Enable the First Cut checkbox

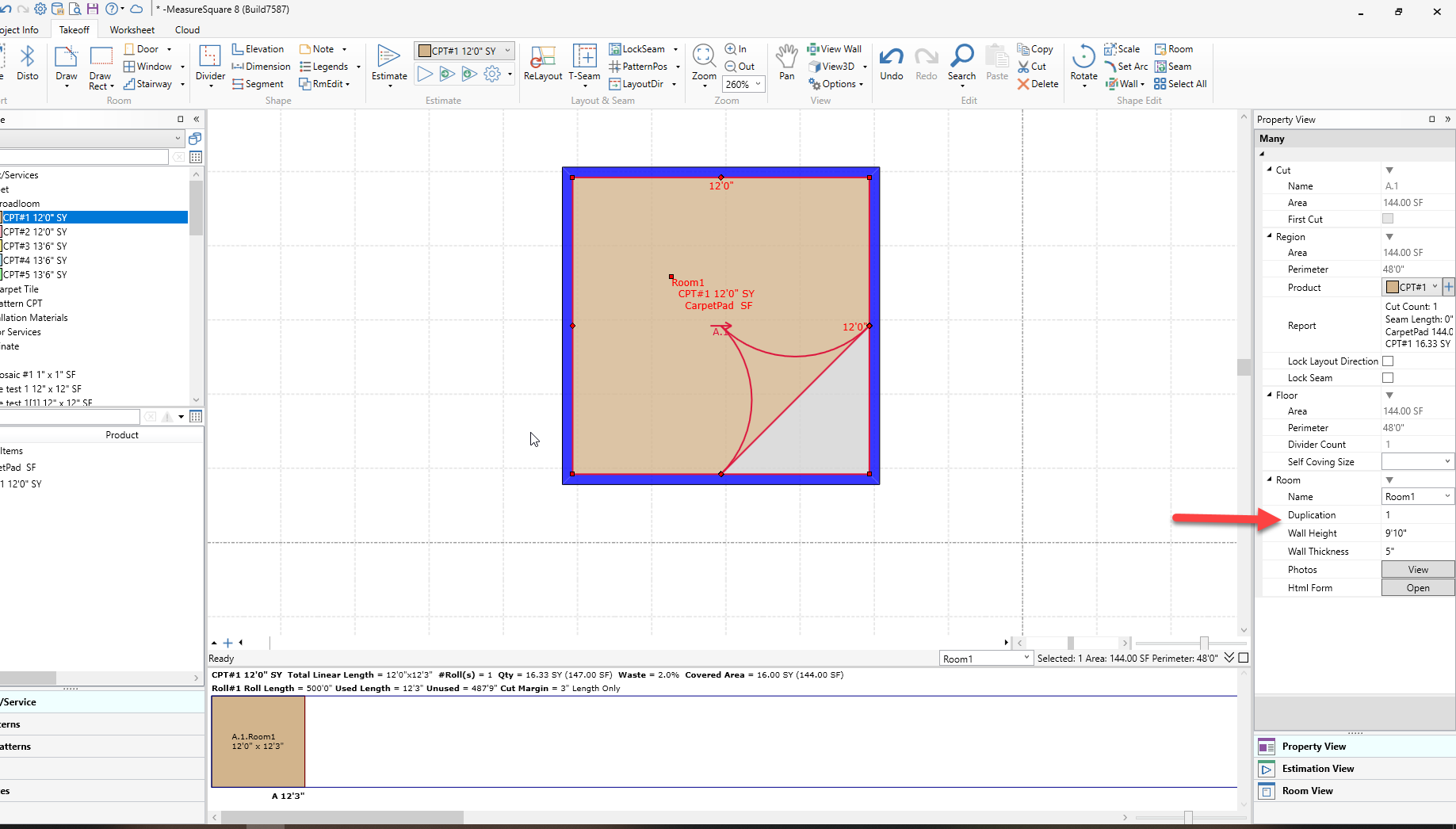coord(1387,219)
